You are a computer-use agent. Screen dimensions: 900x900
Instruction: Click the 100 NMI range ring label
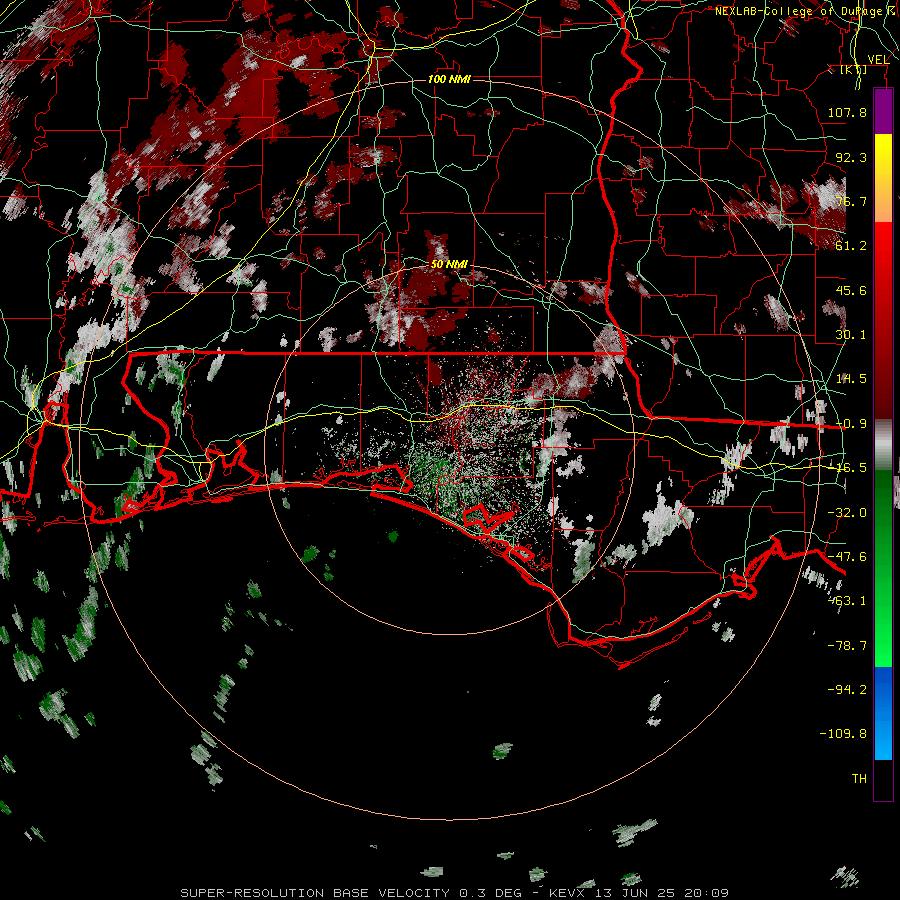[x=449, y=79]
